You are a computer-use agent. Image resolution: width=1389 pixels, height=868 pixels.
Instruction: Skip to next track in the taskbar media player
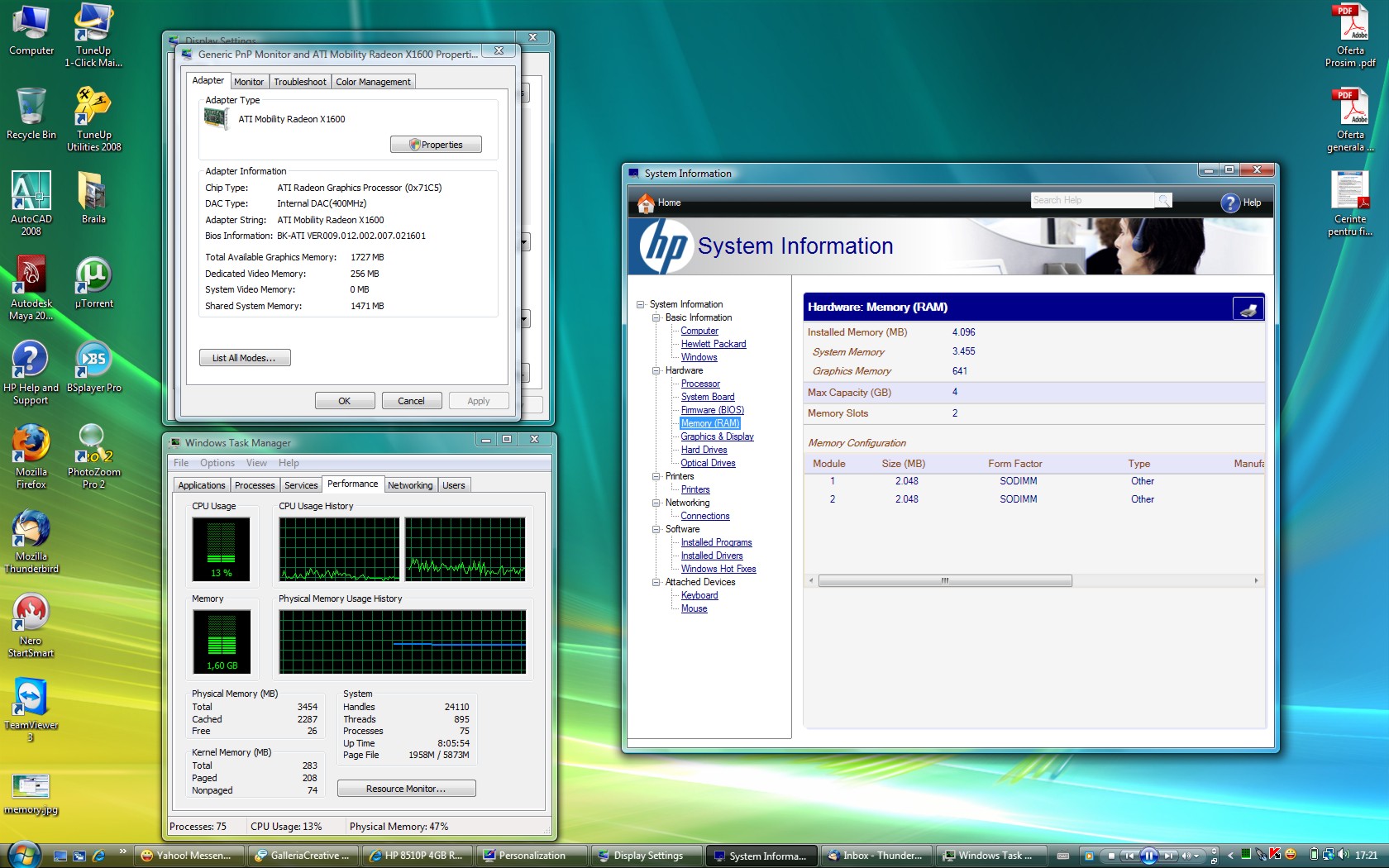coord(1168,856)
